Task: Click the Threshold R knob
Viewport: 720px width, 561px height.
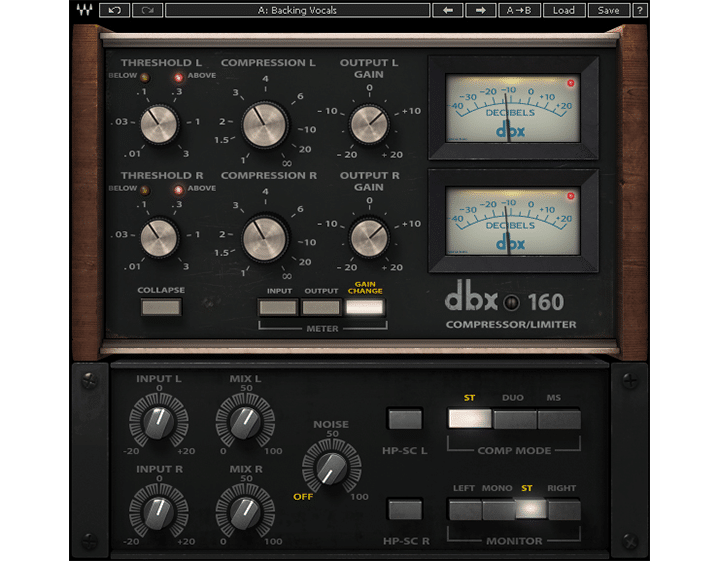Action: point(159,238)
